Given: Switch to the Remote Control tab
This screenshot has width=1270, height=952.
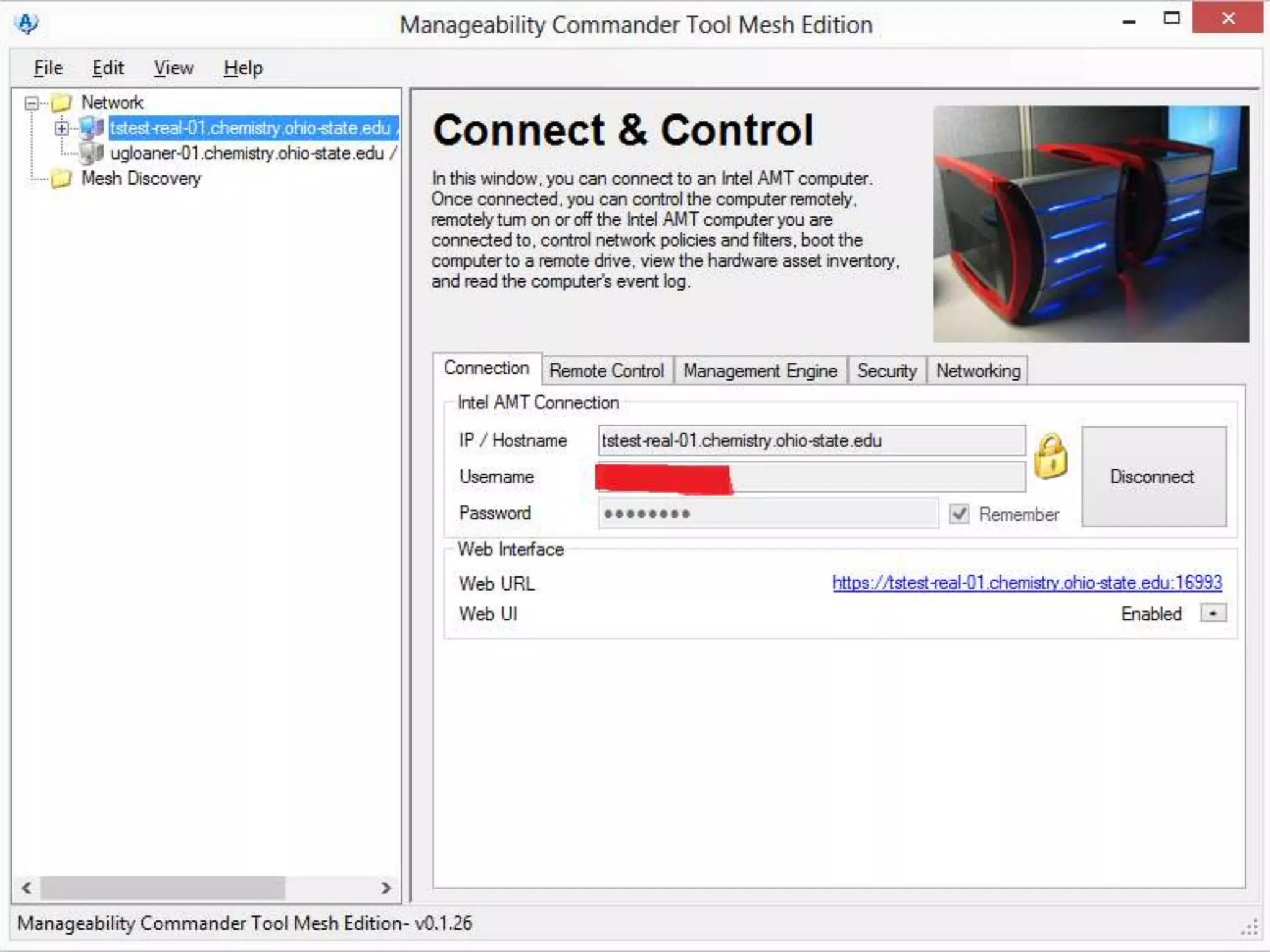Looking at the screenshot, I should (x=606, y=371).
